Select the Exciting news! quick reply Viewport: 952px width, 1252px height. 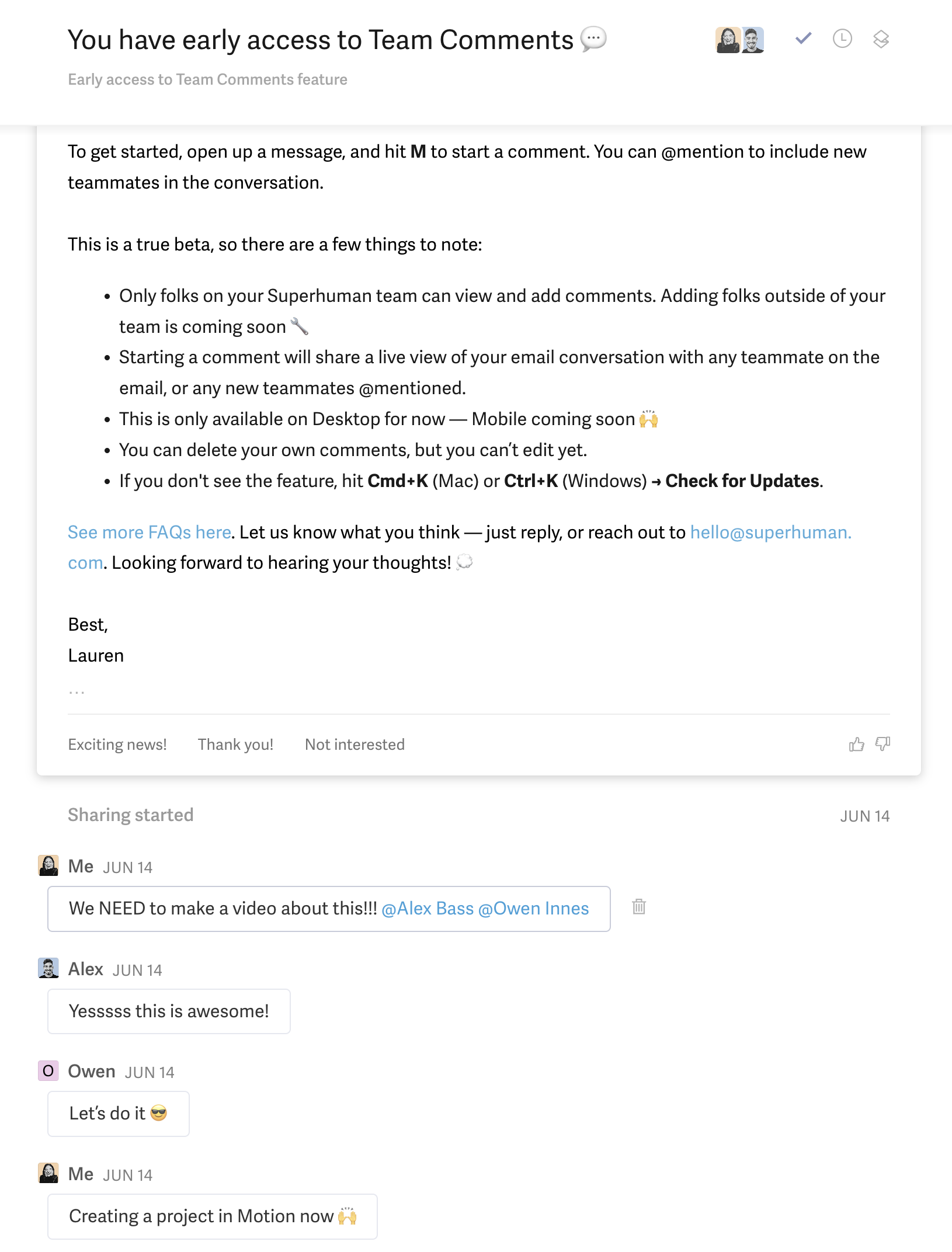(x=117, y=745)
